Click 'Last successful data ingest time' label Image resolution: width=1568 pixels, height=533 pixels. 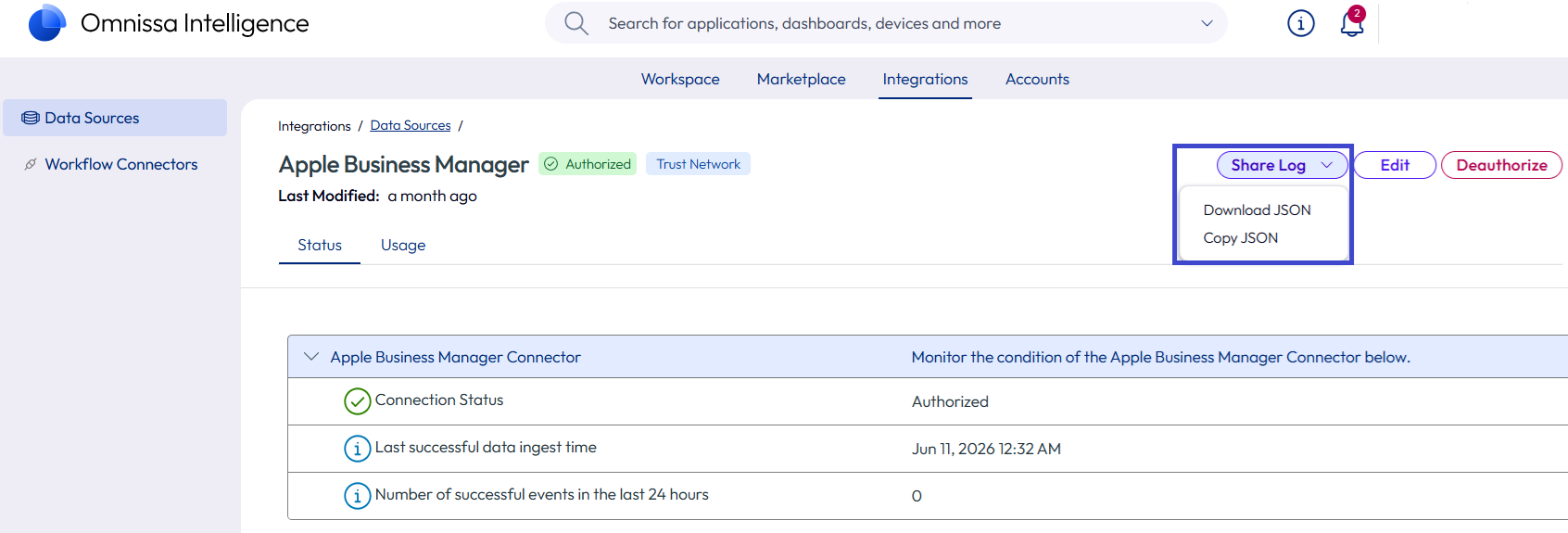point(486,448)
